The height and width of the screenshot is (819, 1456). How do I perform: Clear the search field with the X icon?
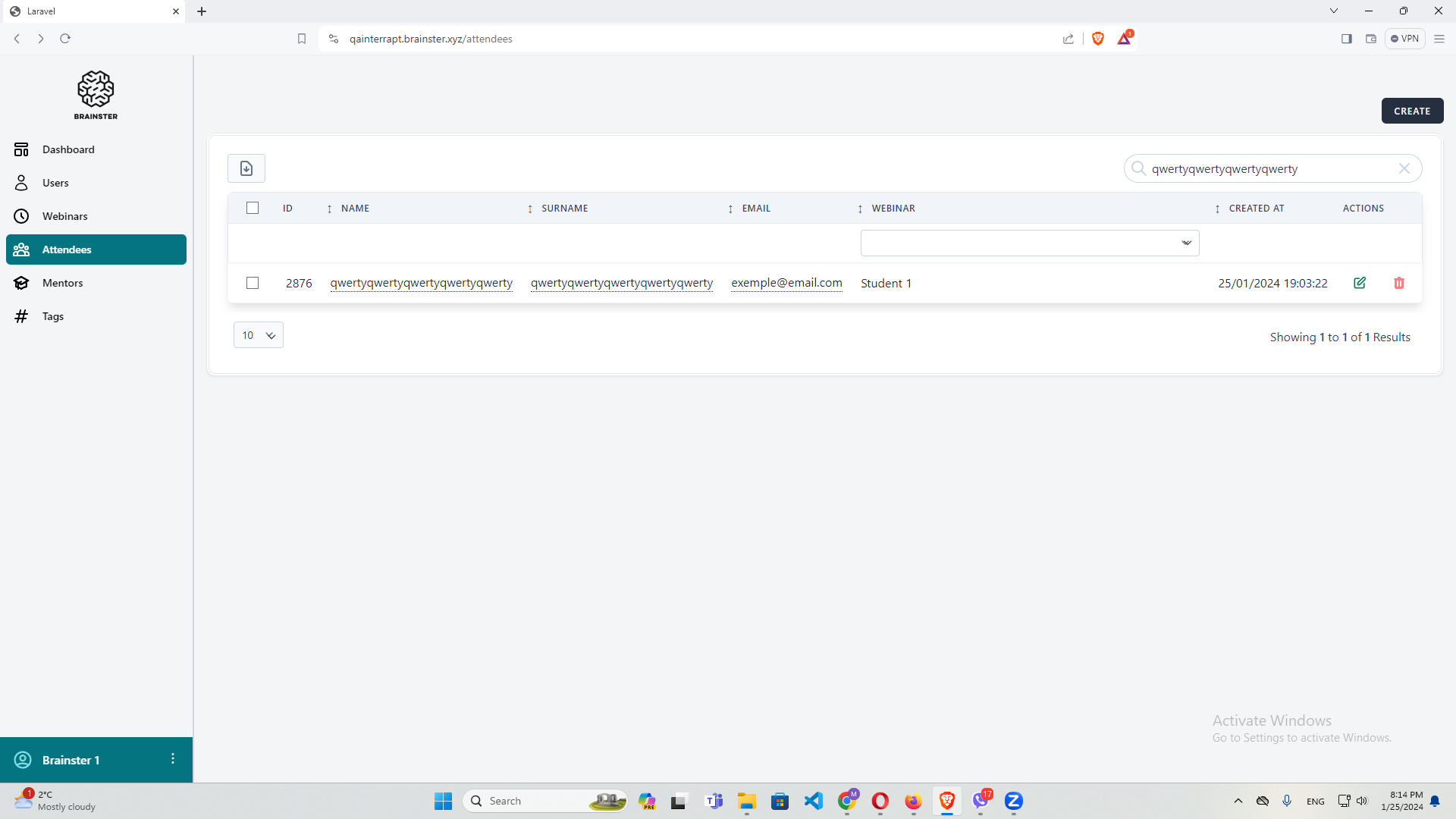click(x=1404, y=168)
